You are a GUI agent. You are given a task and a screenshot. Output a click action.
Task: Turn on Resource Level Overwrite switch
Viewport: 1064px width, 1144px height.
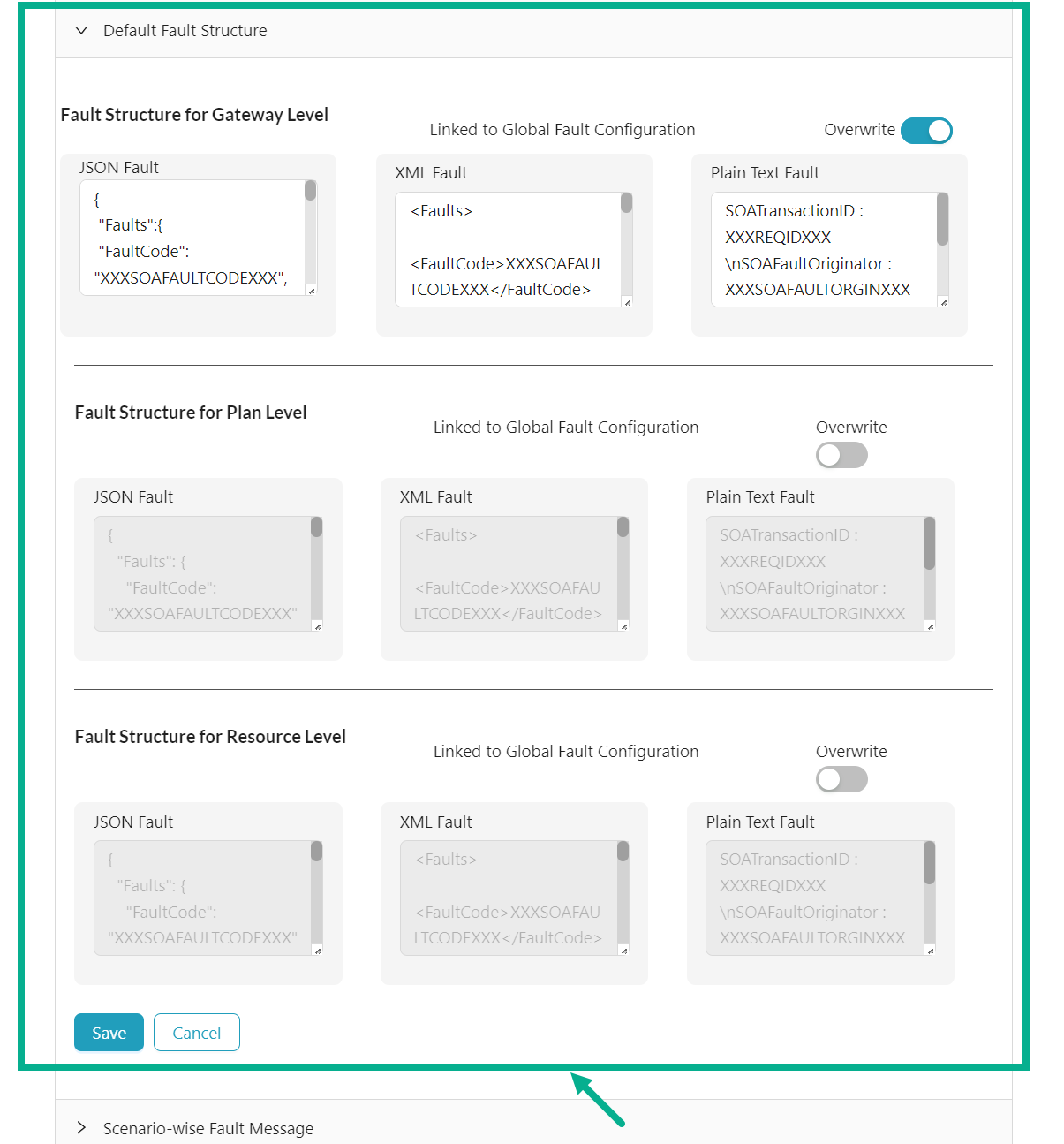click(841, 780)
